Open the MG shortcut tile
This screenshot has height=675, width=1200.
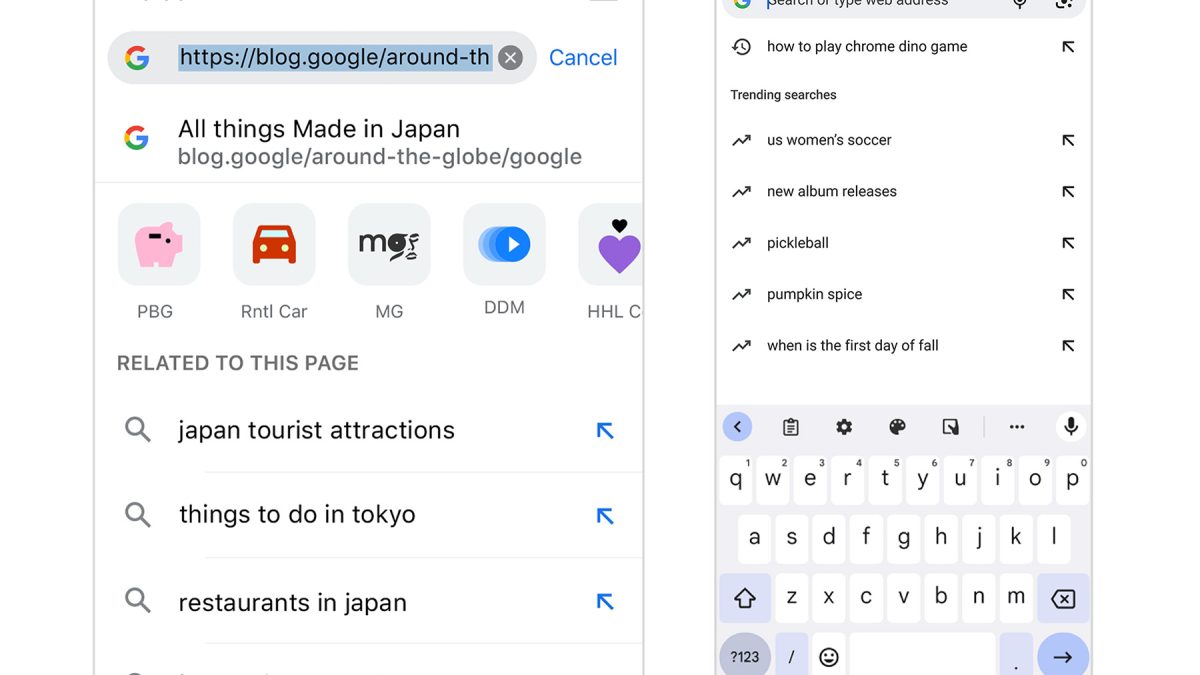(389, 245)
